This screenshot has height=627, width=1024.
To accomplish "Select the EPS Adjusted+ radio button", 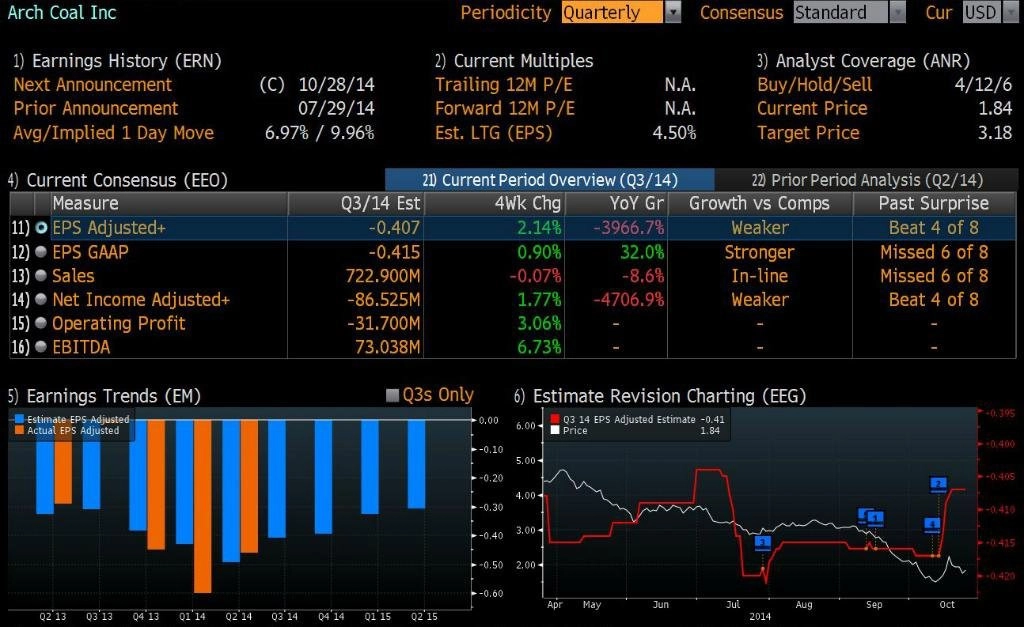I will tap(41, 228).
